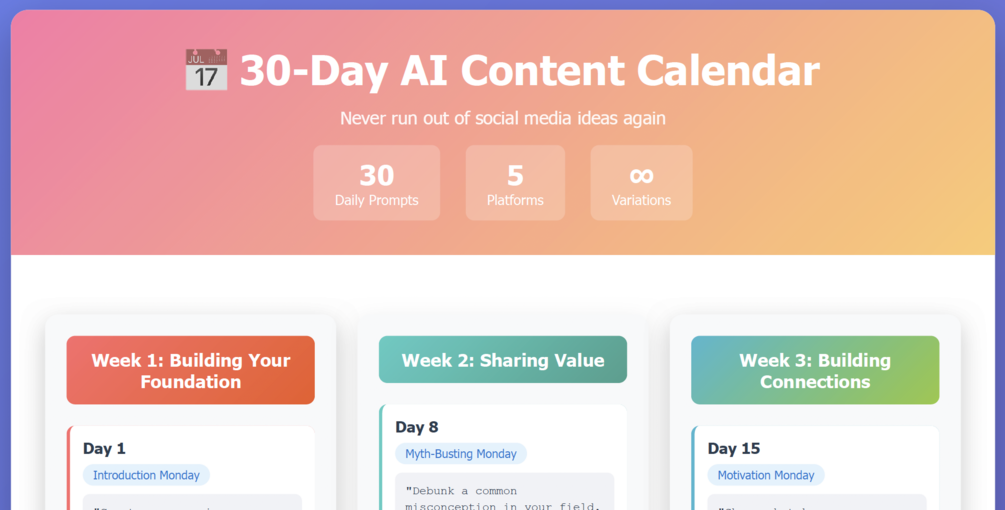Click the Myth-Busting Monday tag

point(461,454)
